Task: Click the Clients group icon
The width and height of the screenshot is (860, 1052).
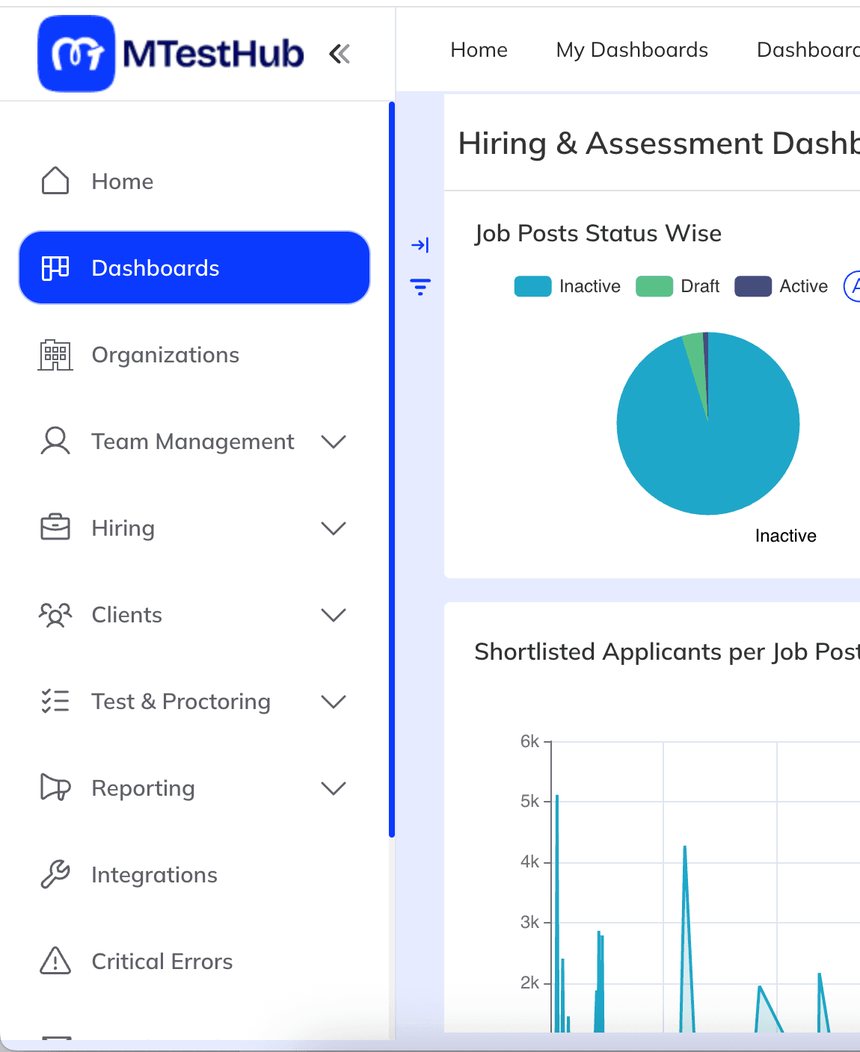Action: point(55,615)
